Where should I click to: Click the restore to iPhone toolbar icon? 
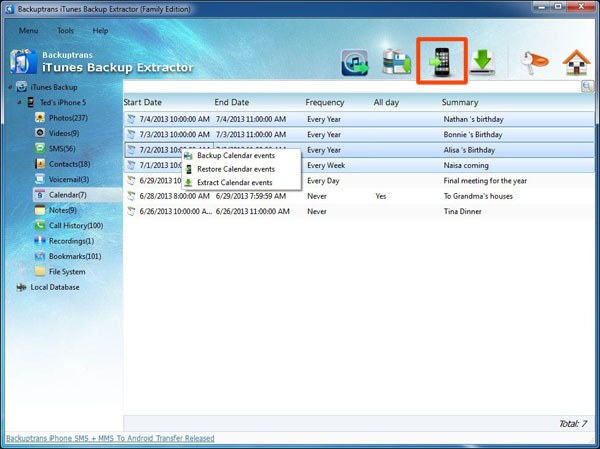point(442,62)
